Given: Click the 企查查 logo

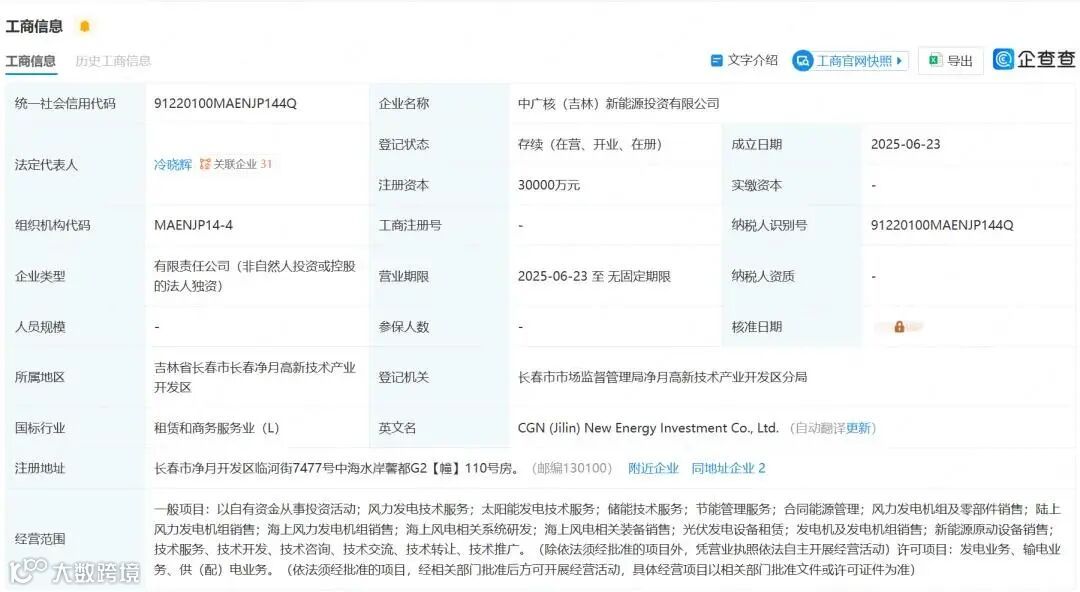Looking at the screenshot, I should click(1034, 59).
